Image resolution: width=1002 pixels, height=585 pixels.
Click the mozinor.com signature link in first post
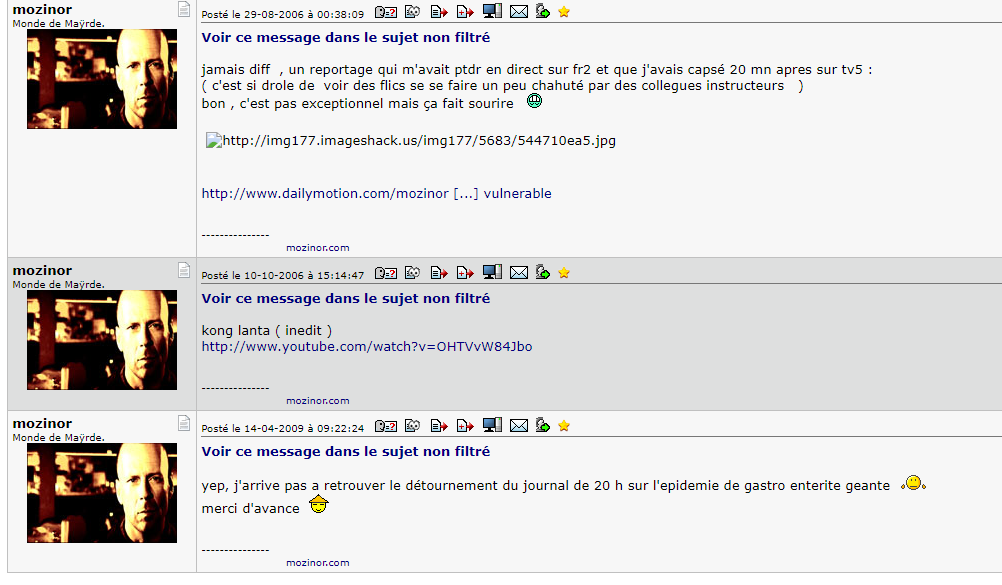318,247
